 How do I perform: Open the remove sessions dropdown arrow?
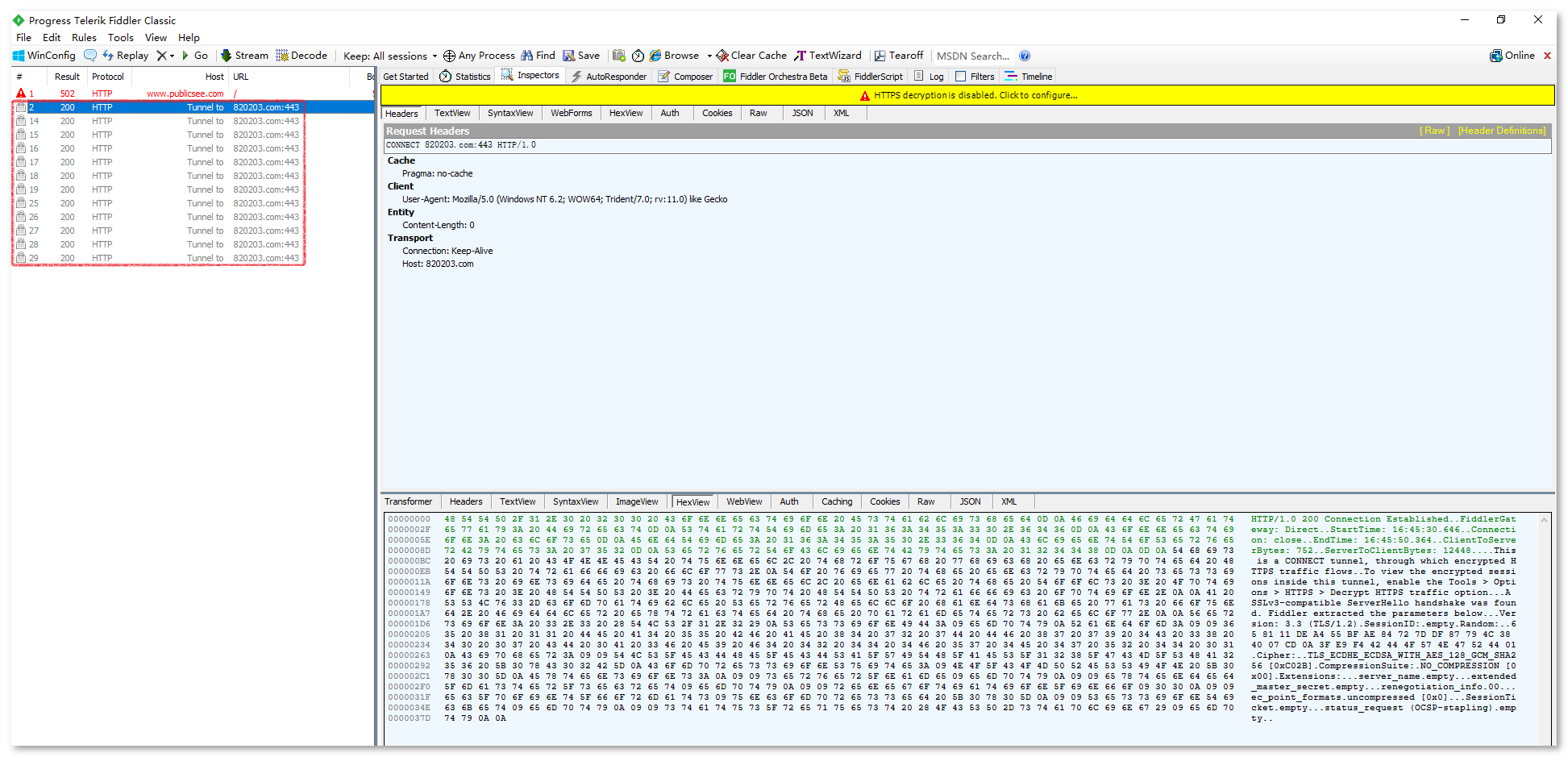(171, 55)
